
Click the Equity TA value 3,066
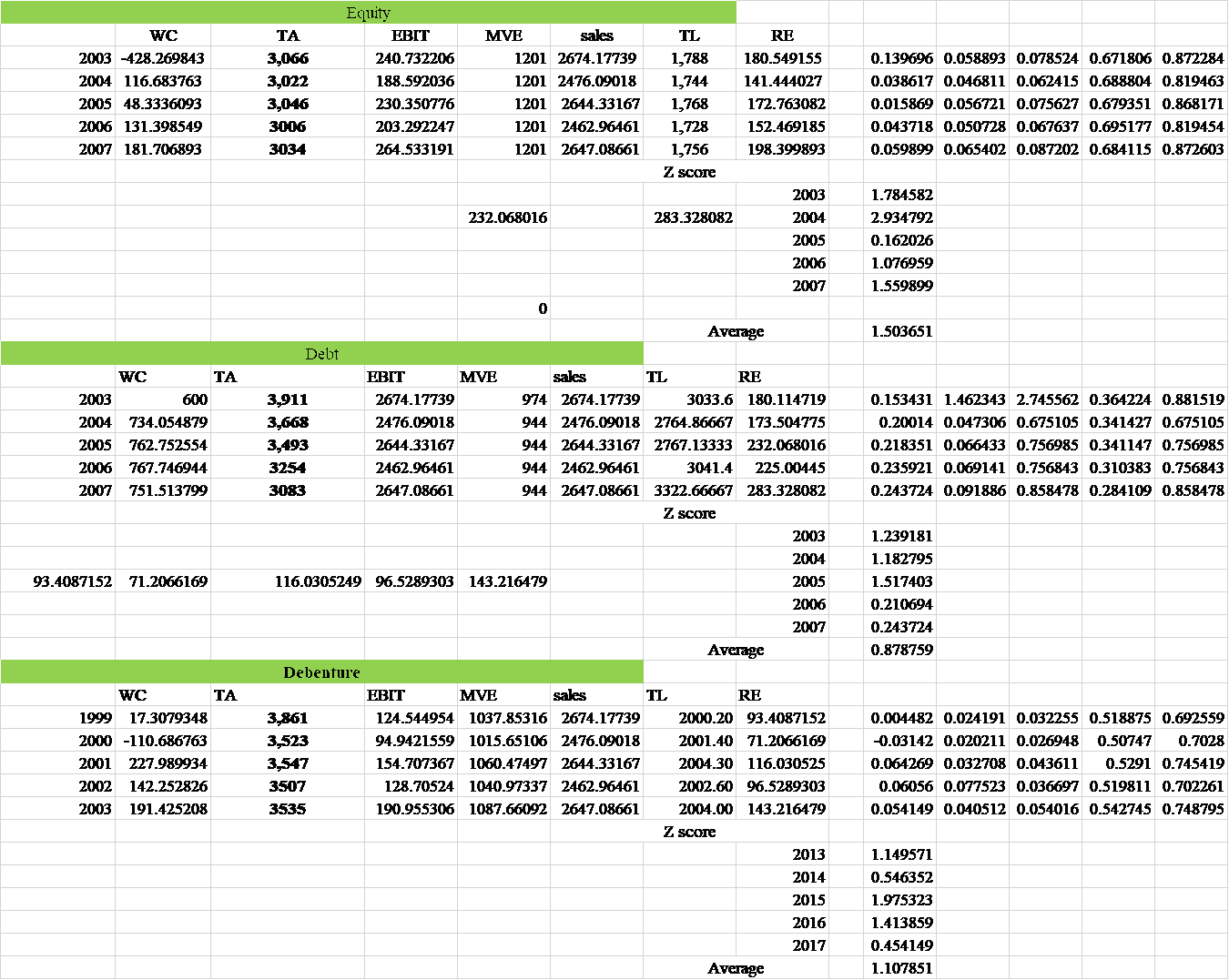coord(288,58)
